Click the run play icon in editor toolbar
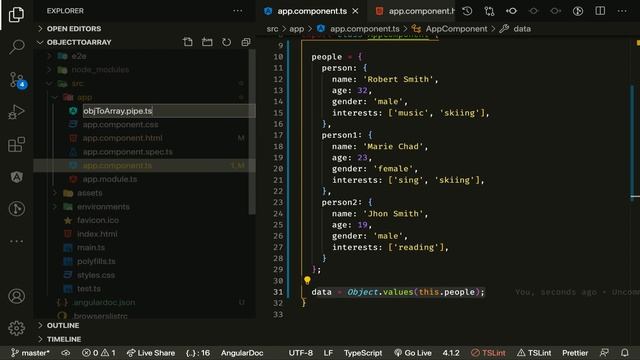640x360 pixels. click(x=578, y=11)
